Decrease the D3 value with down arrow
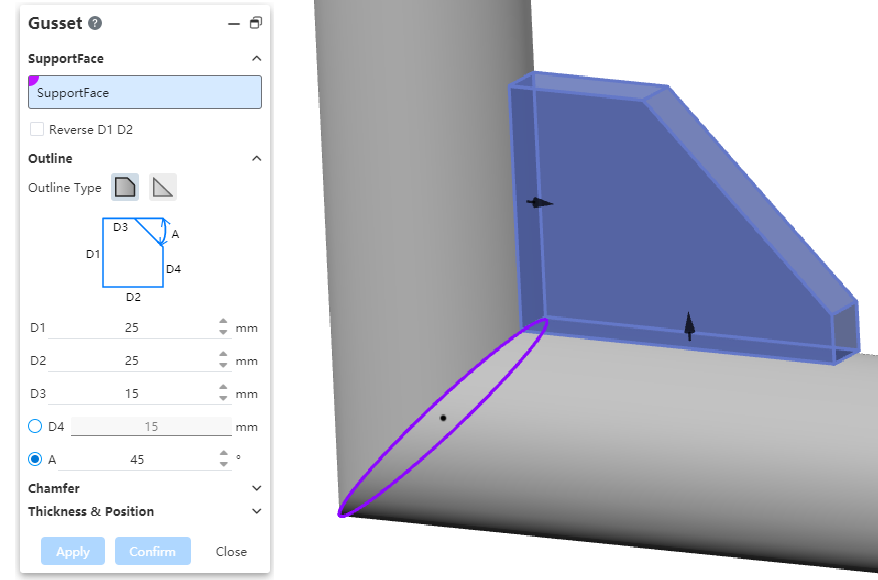The width and height of the screenshot is (878, 580). point(223,398)
